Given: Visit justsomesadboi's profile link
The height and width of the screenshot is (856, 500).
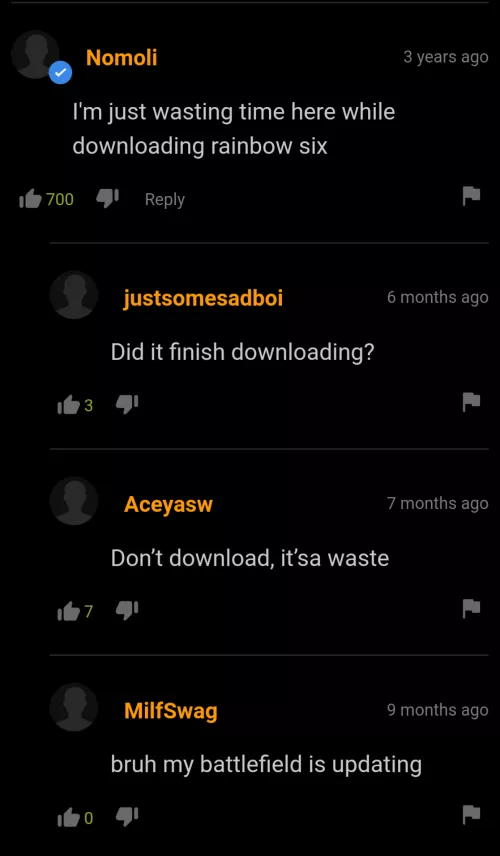Looking at the screenshot, I should point(203,298).
